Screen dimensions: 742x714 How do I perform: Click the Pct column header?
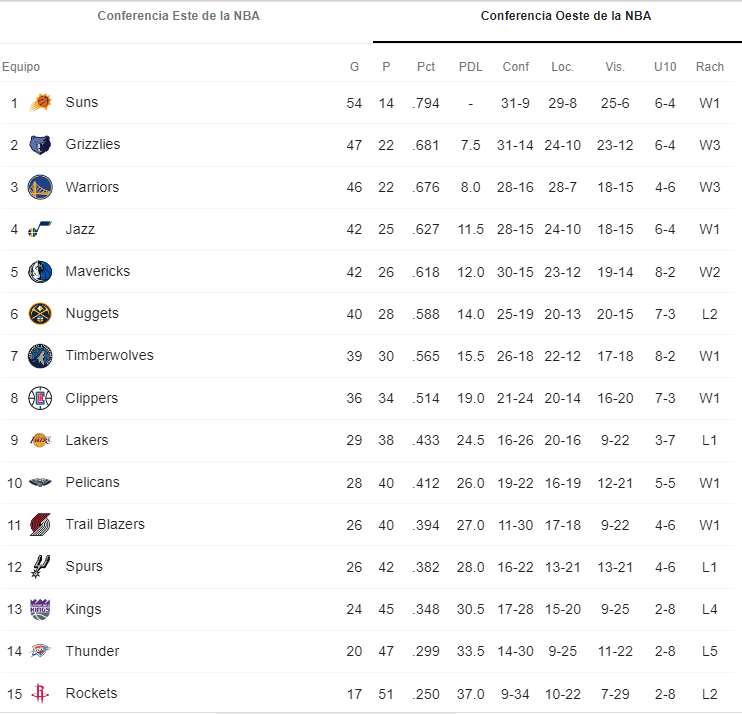[x=426, y=67]
